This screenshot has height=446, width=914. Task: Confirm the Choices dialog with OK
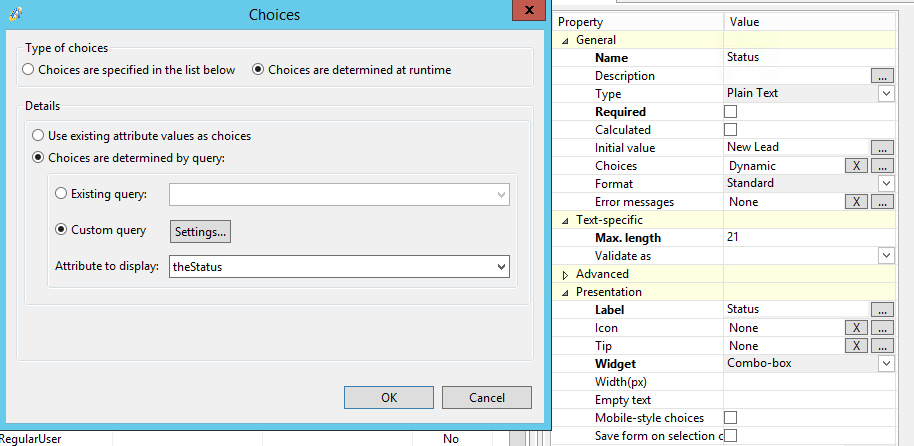(x=389, y=398)
